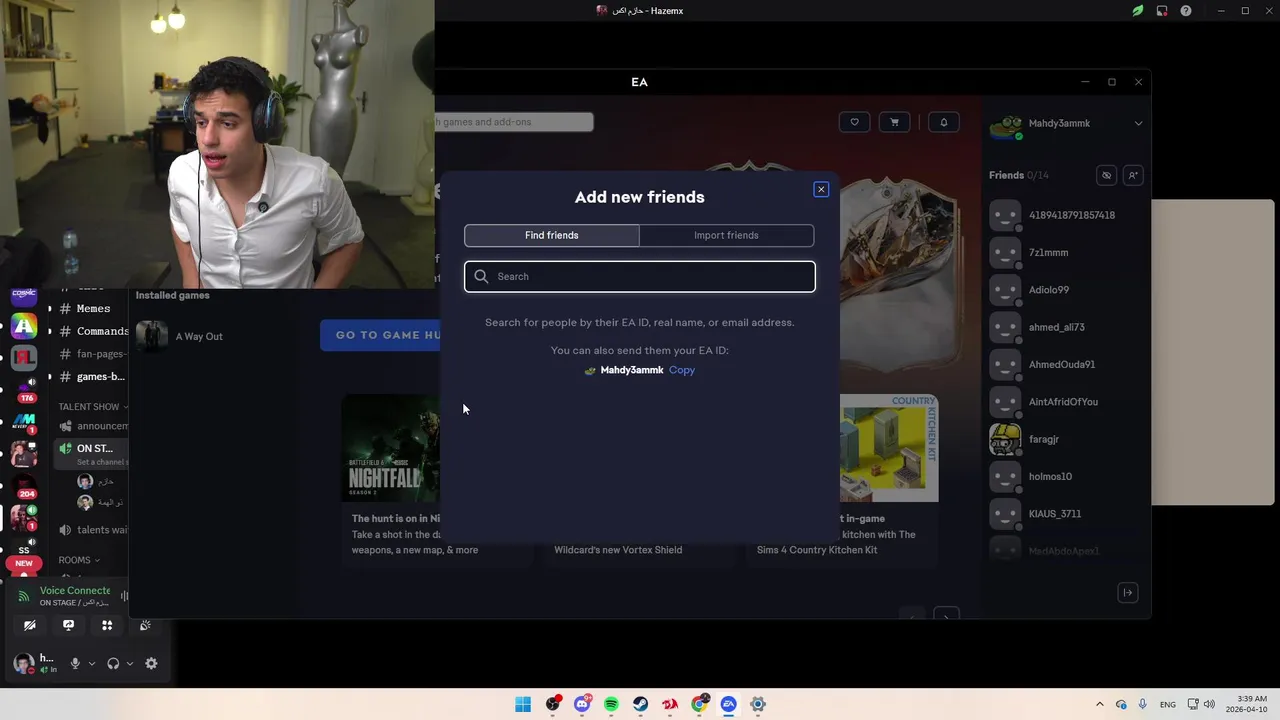
Task: Open Discord user settings gear
Action: (151, 663)
